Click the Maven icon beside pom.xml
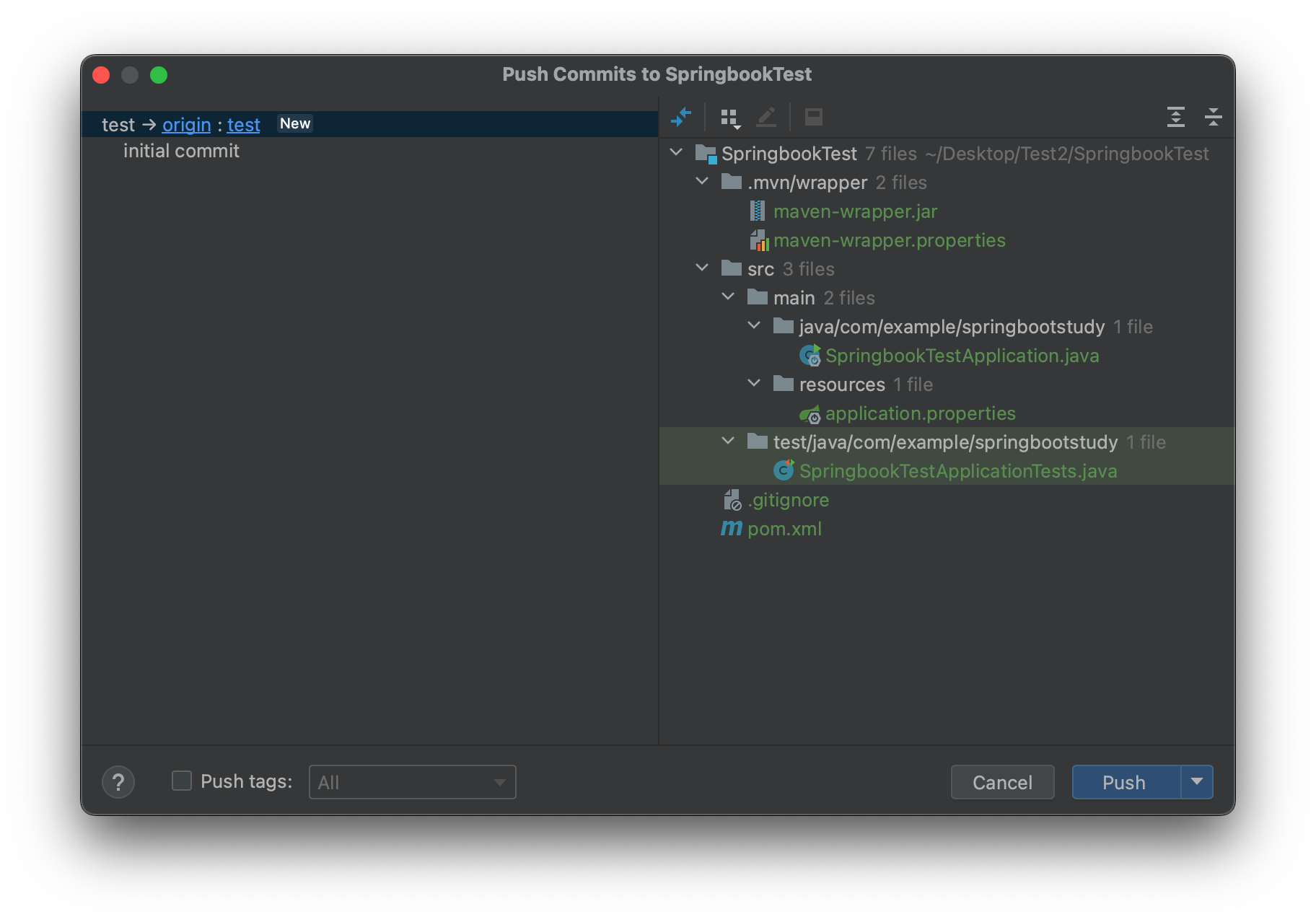 point(732,529)
